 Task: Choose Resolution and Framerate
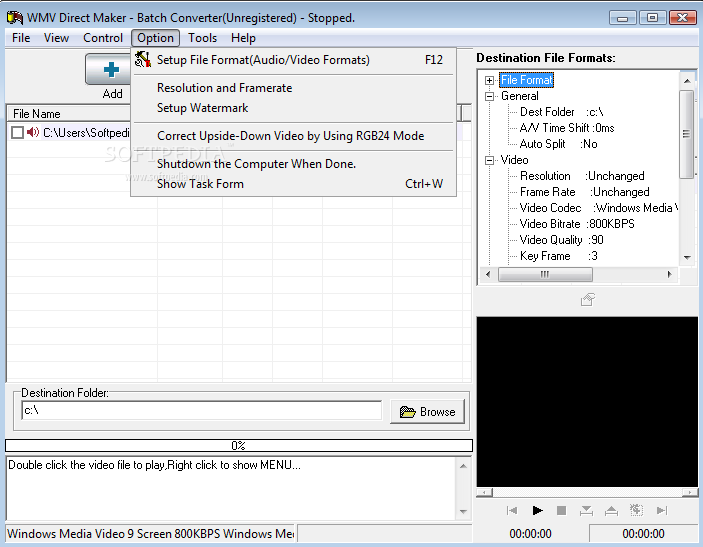tap(294, 88)
